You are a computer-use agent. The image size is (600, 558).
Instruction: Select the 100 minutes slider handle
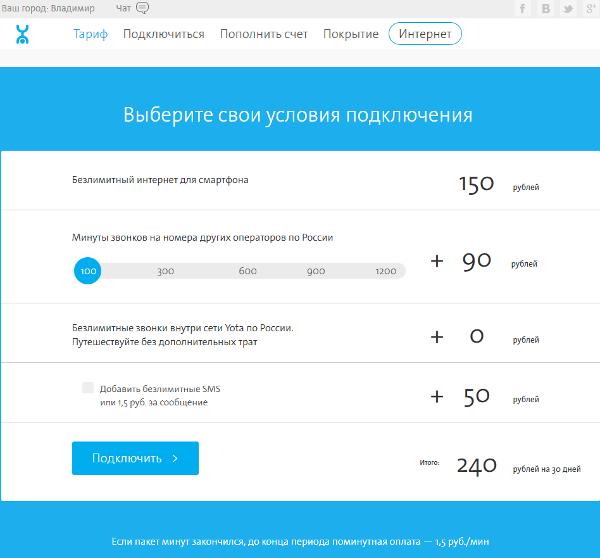click(88, 271)
